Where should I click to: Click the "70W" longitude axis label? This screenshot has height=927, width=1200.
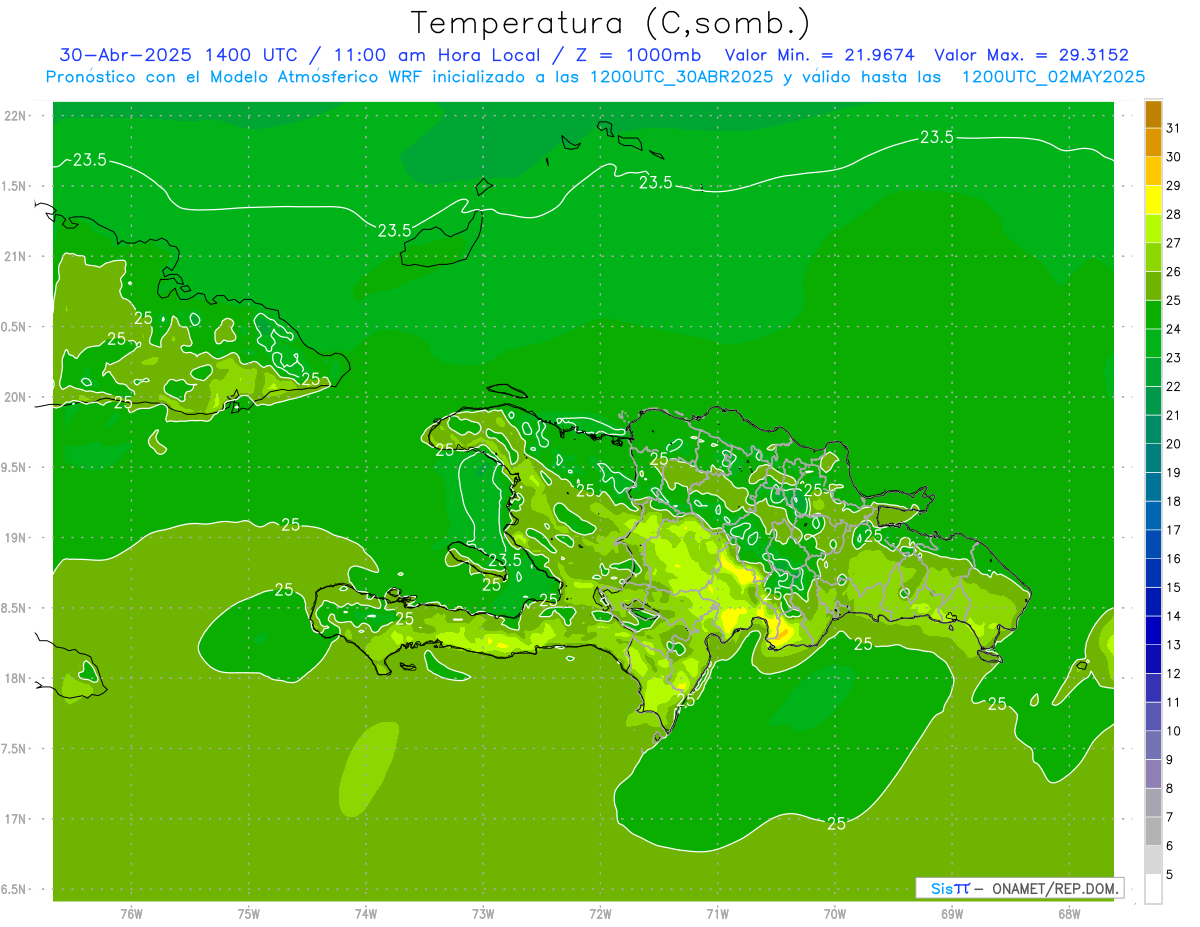[x=835, y=914]
